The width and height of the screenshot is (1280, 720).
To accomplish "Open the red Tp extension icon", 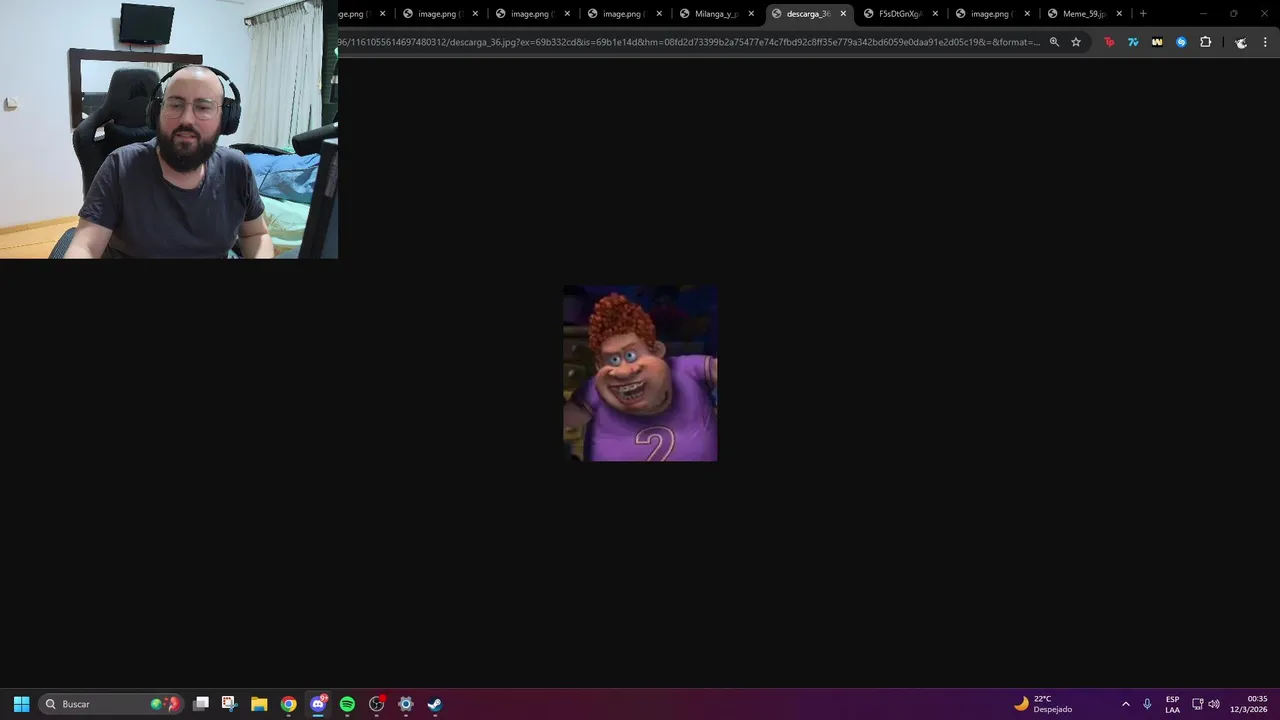I will click(1109, 42).
